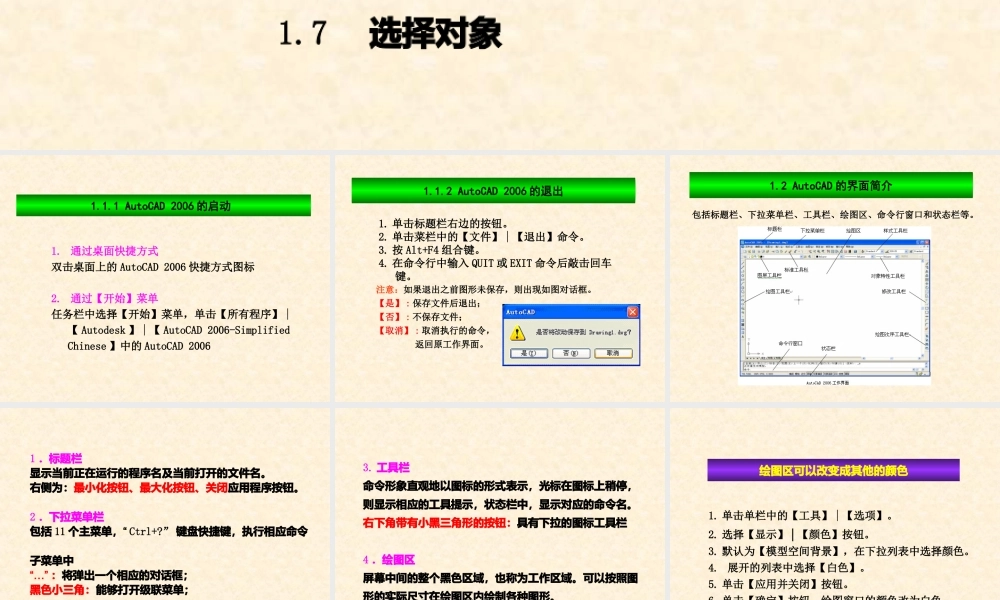This screenshot has width=1000, height=600.
Task: Click the 修改工具栏 label in the diagram
Action: point(893,291)
